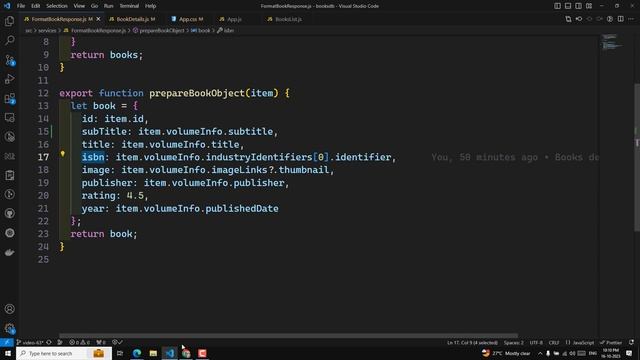Screen dimensions: 640x360
Task: Click the red app icon on taskbar
Action: (202, 353)
